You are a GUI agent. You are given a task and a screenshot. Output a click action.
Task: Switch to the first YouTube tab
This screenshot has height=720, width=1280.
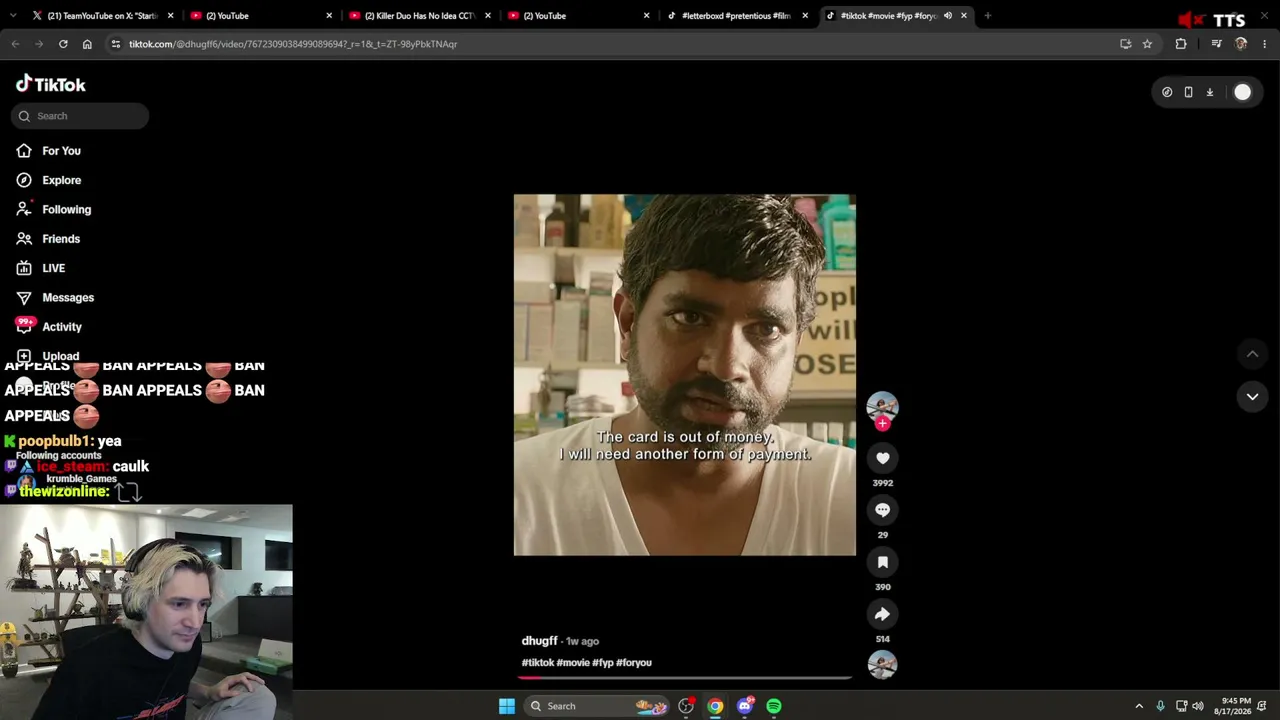coord(262,16)
